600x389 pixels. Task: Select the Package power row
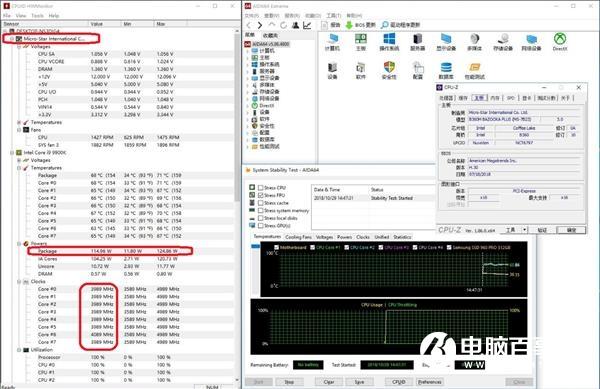(x=110, y=251)
